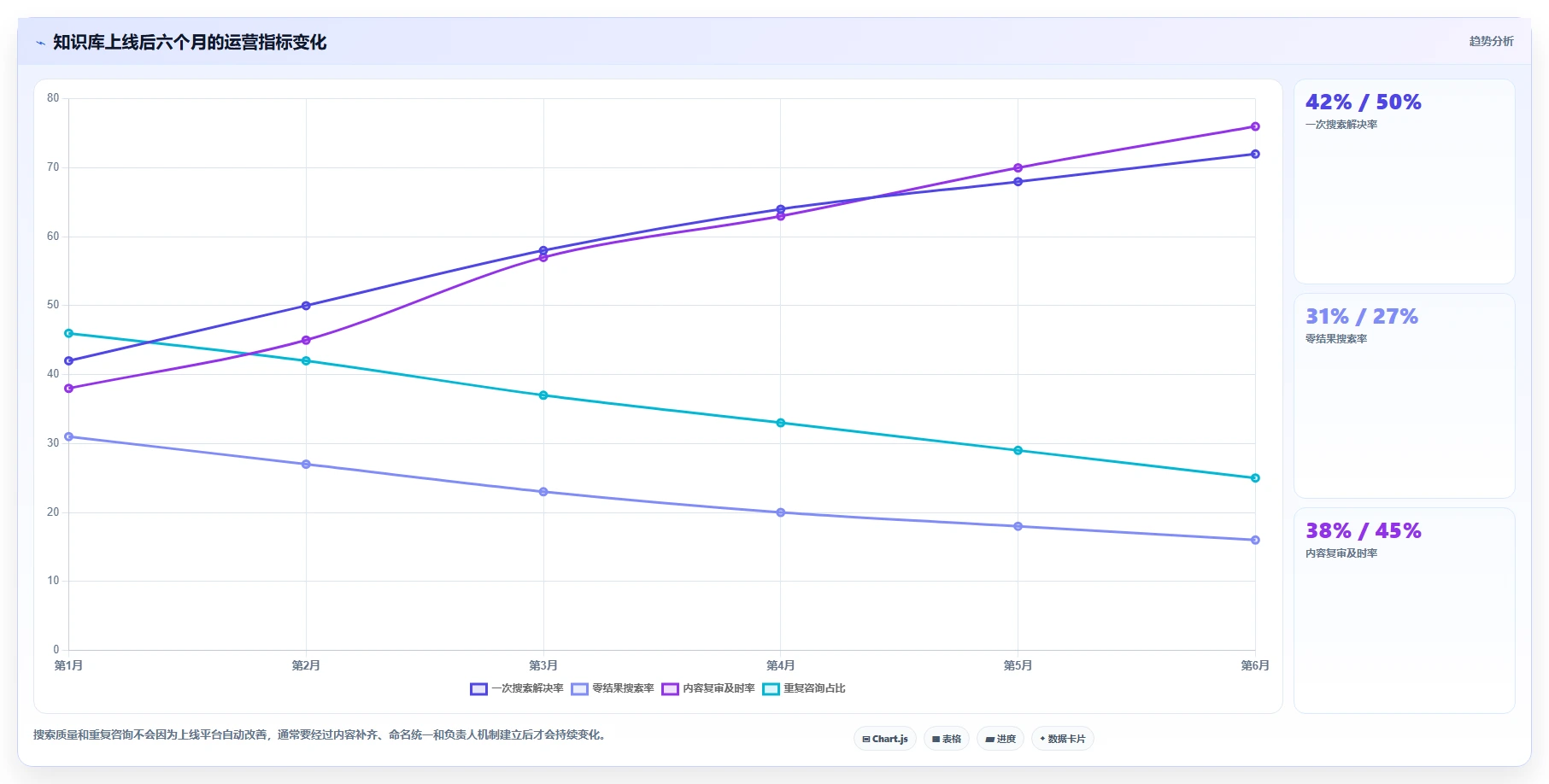Click 第5月 point on 内容复审及时率 line
This screenshot has width=1549, height=784.
[x=1018, y=168]
